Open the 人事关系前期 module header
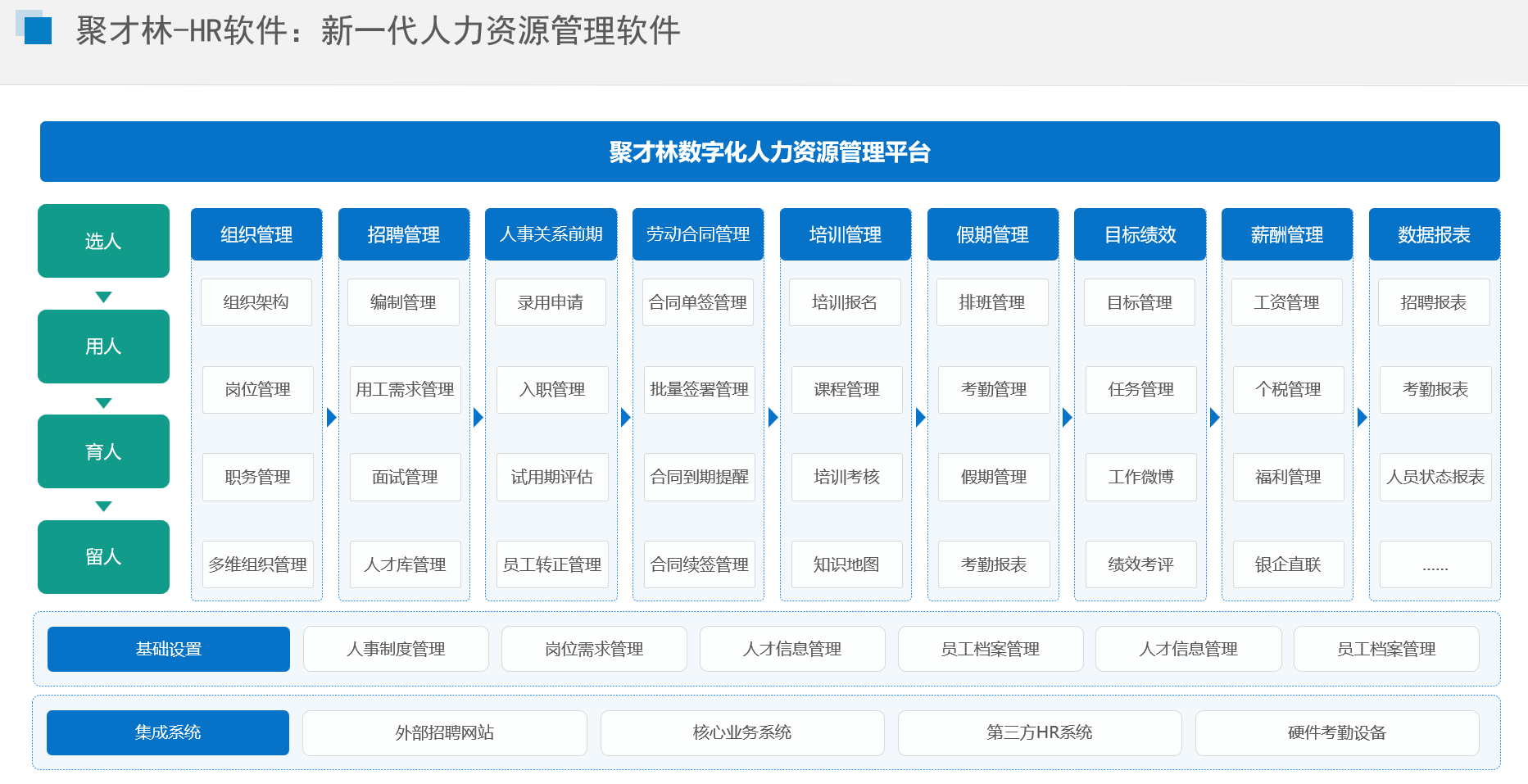The height and width of the screenshot is (784, 1528). tap(551, 234)
